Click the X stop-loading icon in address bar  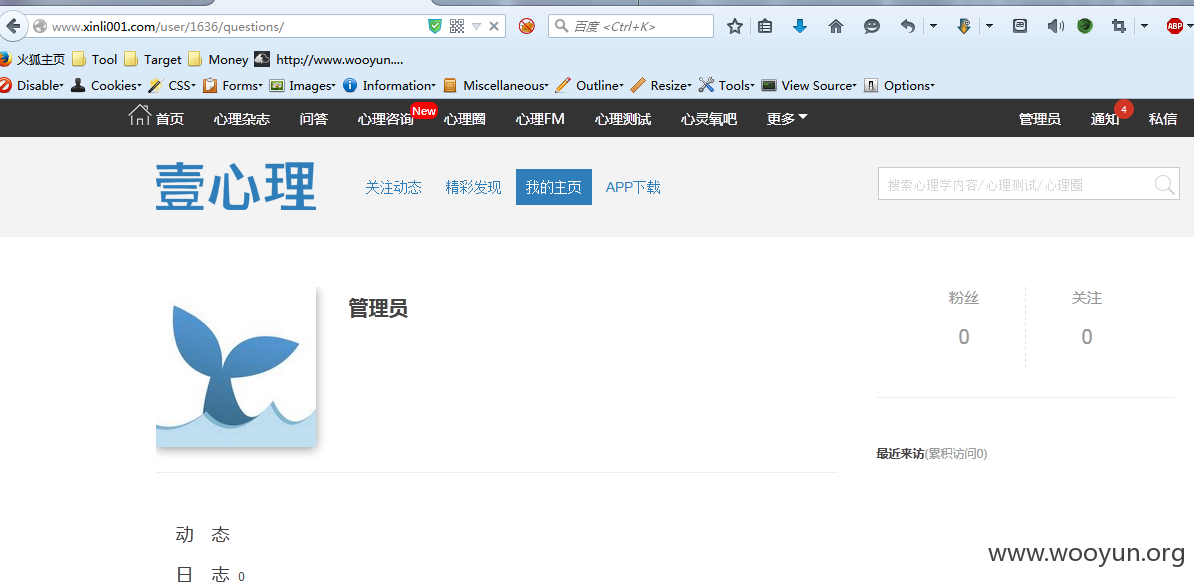(x=493, y=27)
